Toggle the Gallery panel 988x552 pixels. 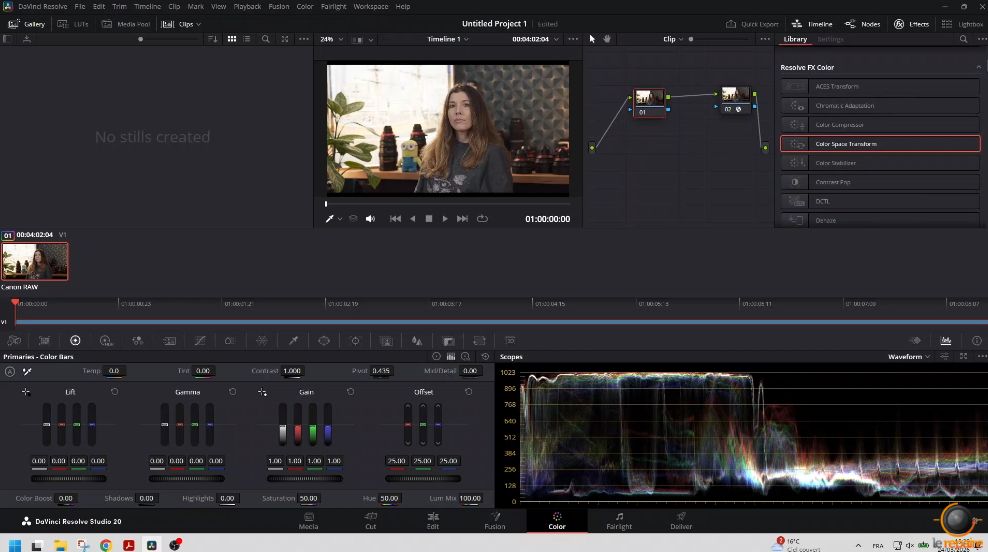(x=26, y=24)
